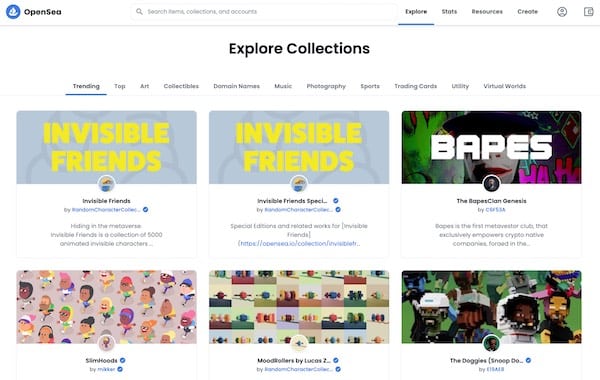Open the Photography category tab
Screen dimensions: 600x380
point(326,86)
